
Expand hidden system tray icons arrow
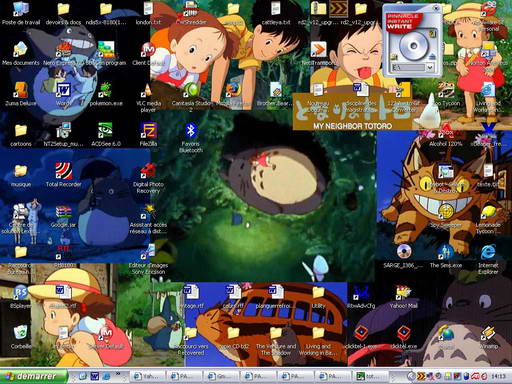tap(411, 376)
